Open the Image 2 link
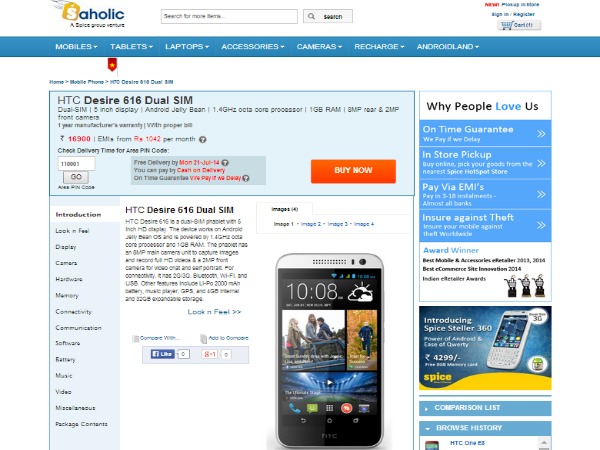The width and height of the screenshot is (600, 450). click(311, 224)
